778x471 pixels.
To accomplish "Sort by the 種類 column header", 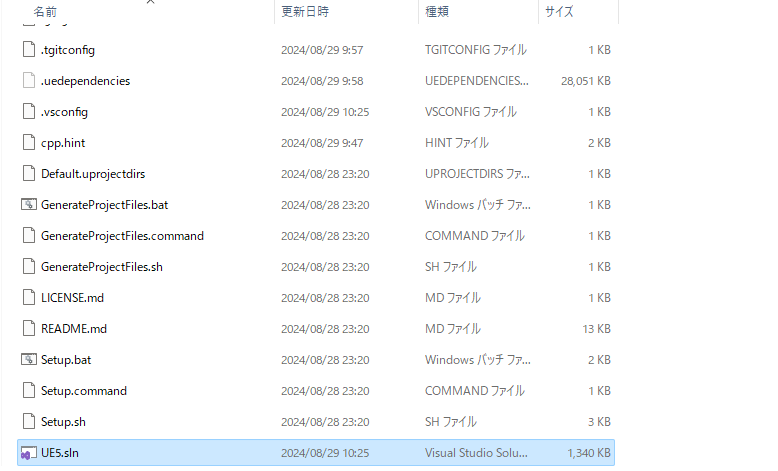I will 437,11.
